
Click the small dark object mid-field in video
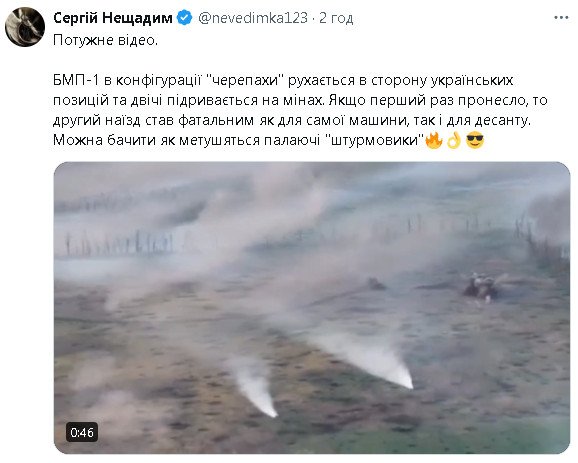click(376, 284)
